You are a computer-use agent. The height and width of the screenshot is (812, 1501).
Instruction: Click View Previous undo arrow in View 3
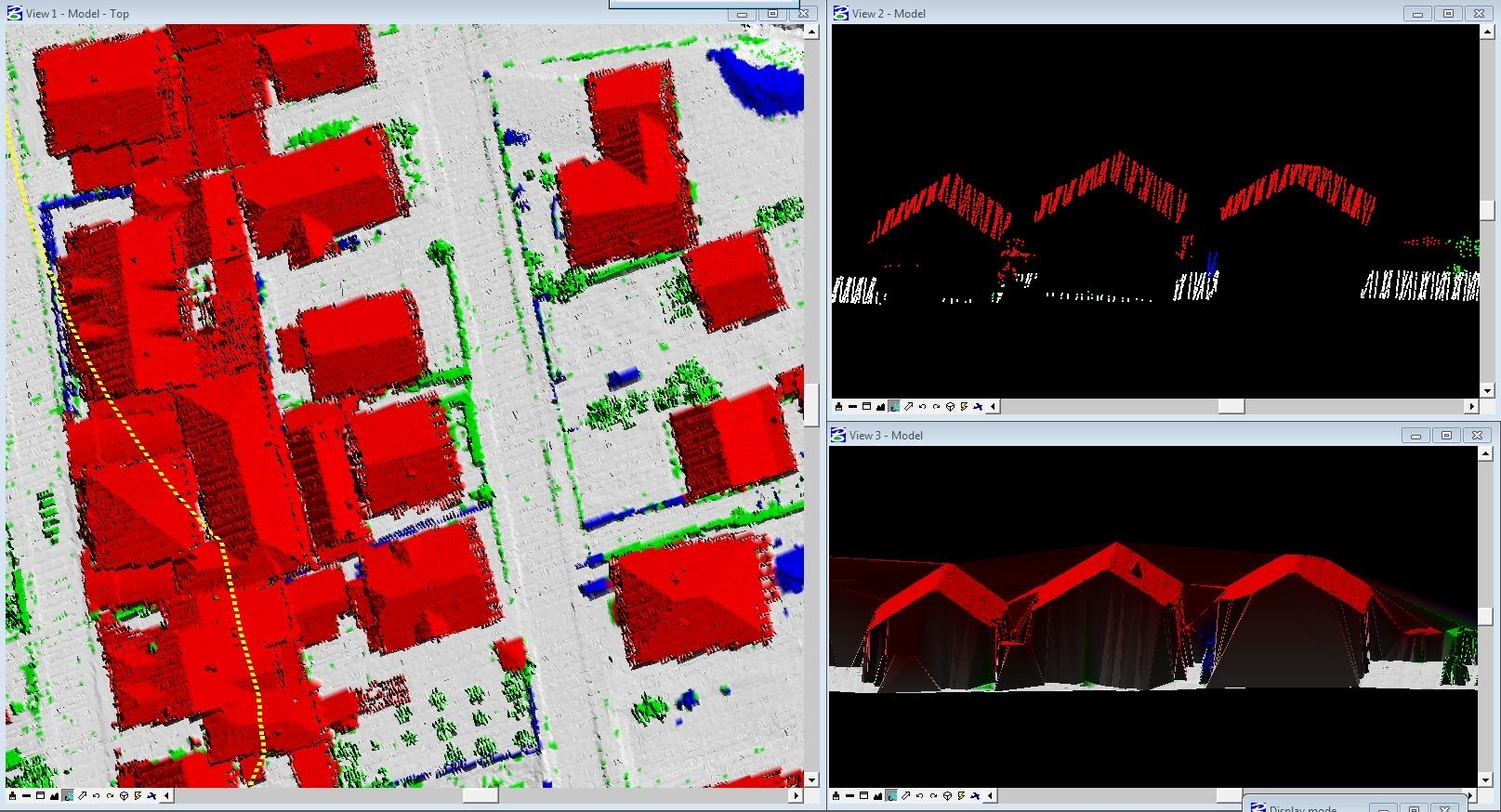(920, 795)
